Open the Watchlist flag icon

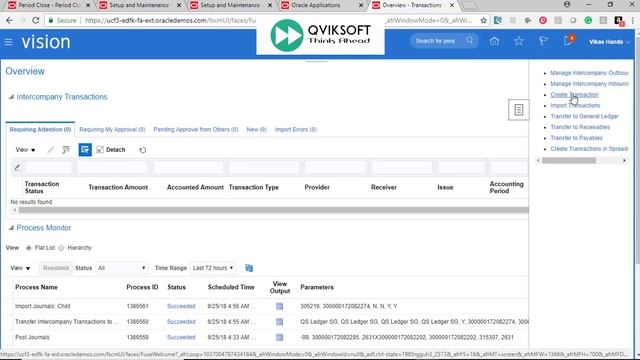click(543, 41)
